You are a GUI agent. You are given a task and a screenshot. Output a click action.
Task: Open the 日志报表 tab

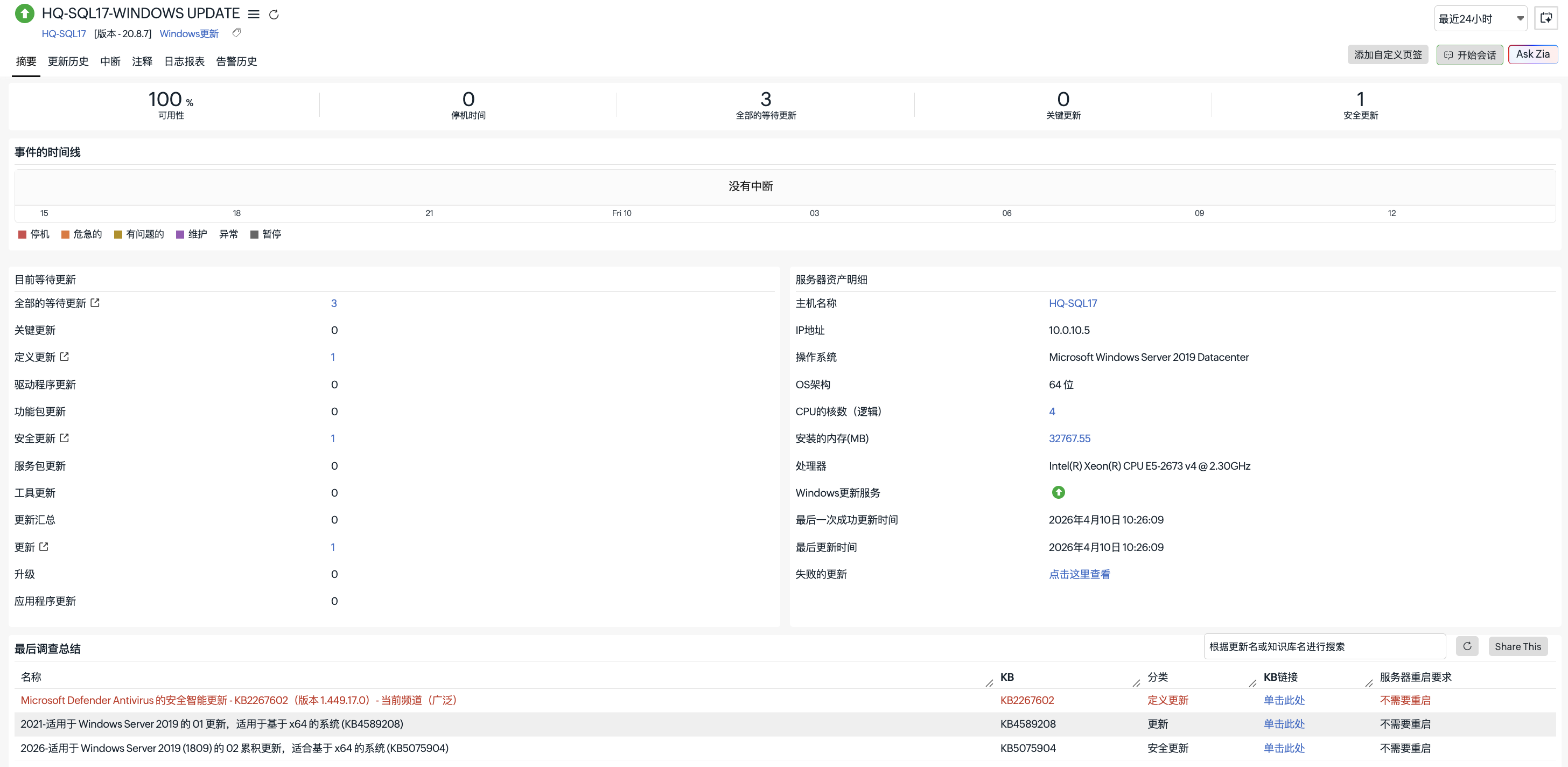(x=184, y=61)
